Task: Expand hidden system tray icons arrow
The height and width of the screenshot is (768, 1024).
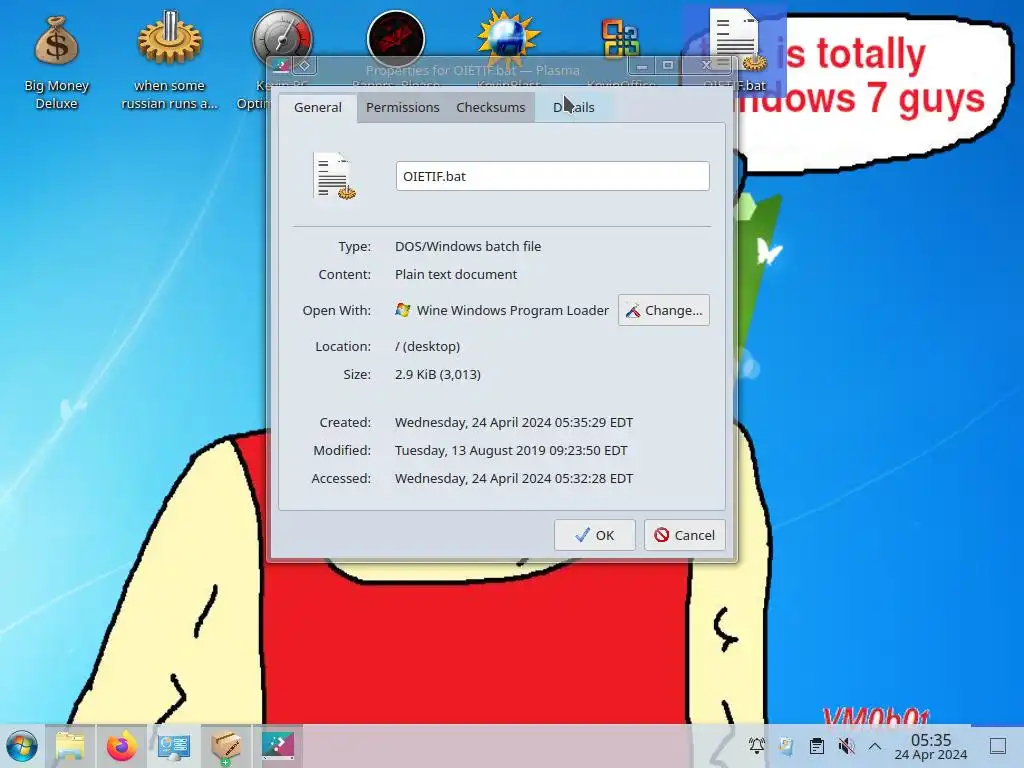Action: coord(875,746)
